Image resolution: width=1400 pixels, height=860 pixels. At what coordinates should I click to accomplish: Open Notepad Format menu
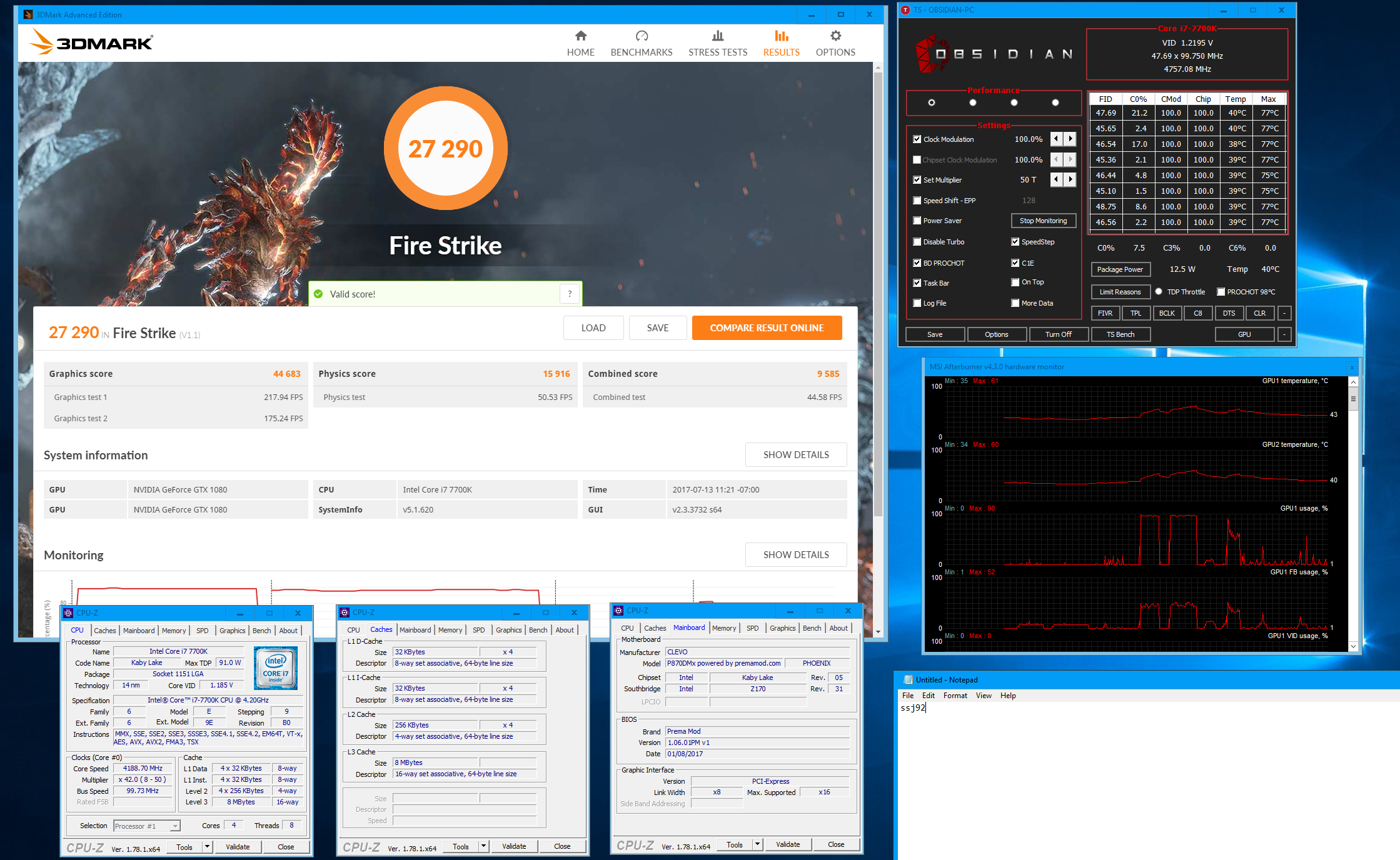[x=955, y=696]
